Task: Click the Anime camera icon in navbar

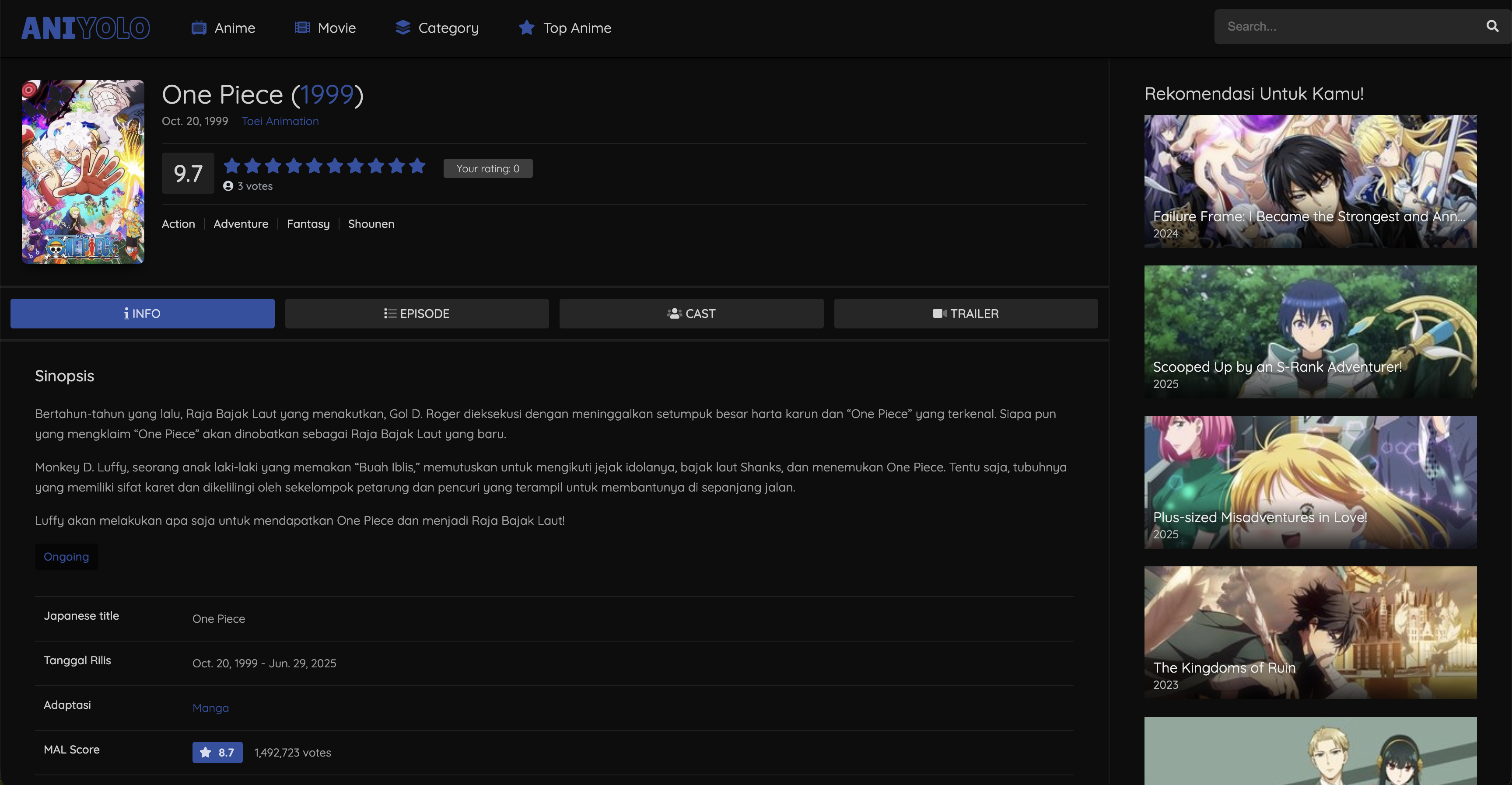Action: 199,27
